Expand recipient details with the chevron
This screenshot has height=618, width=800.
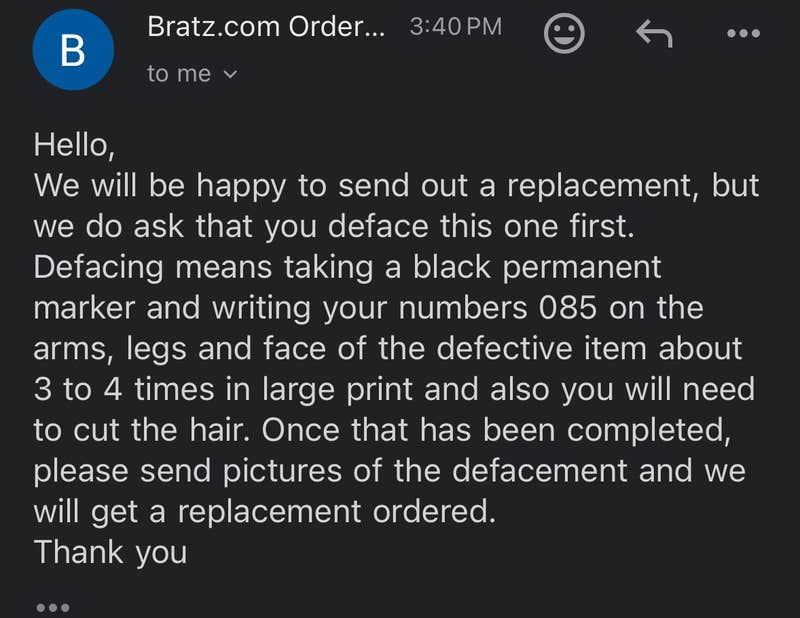230,73
